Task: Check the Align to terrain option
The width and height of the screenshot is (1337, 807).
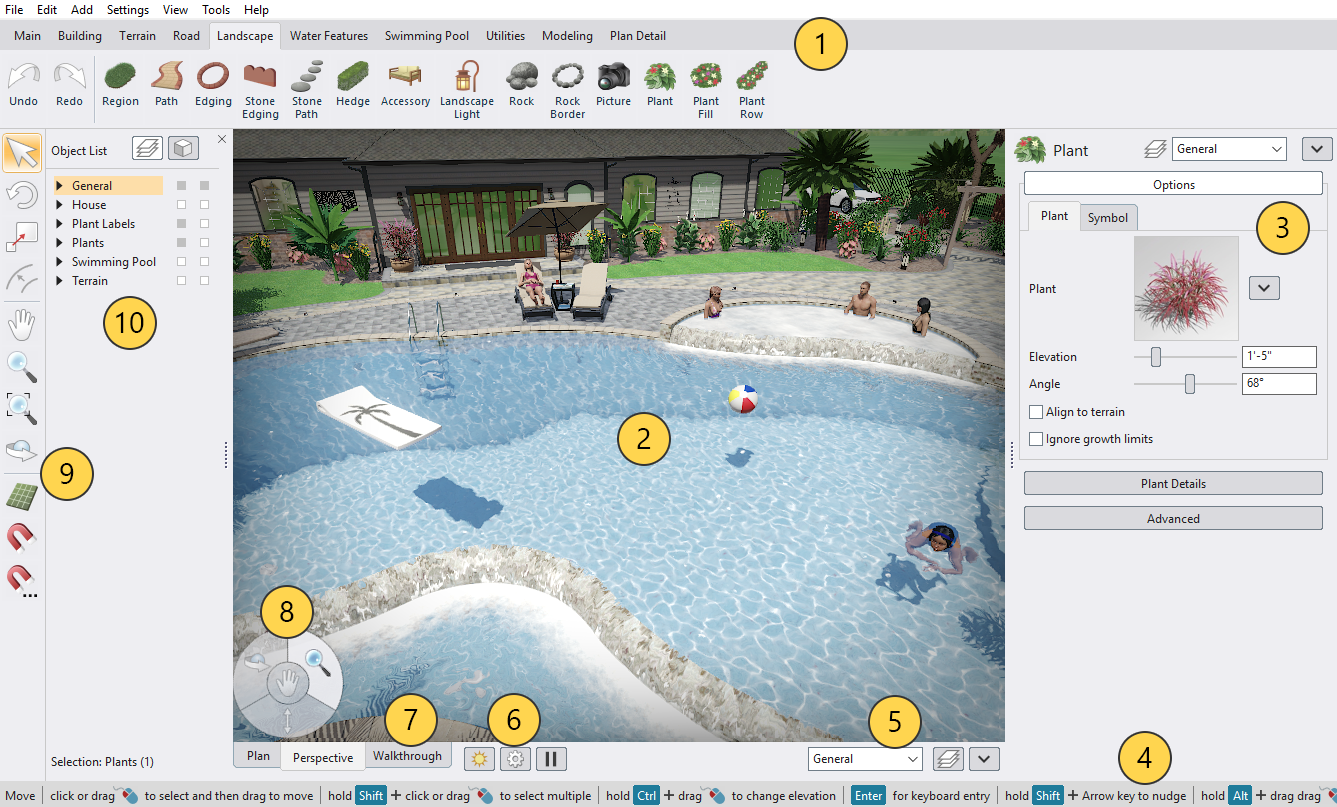Action: point(1037,411)
